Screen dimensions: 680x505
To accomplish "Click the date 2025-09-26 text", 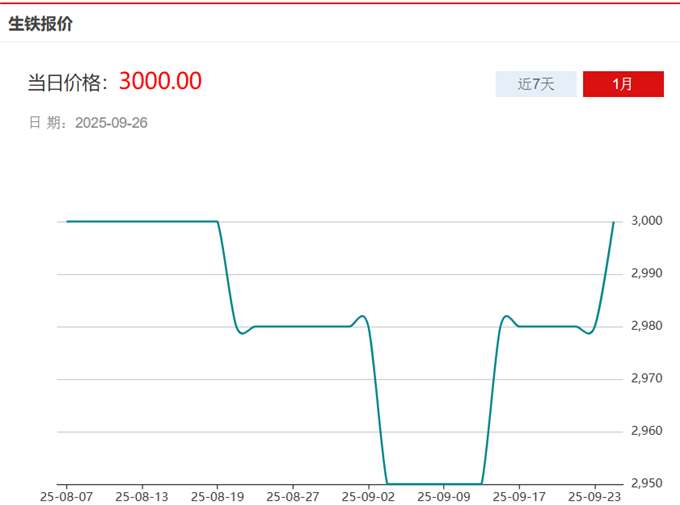I will [111, 123].
